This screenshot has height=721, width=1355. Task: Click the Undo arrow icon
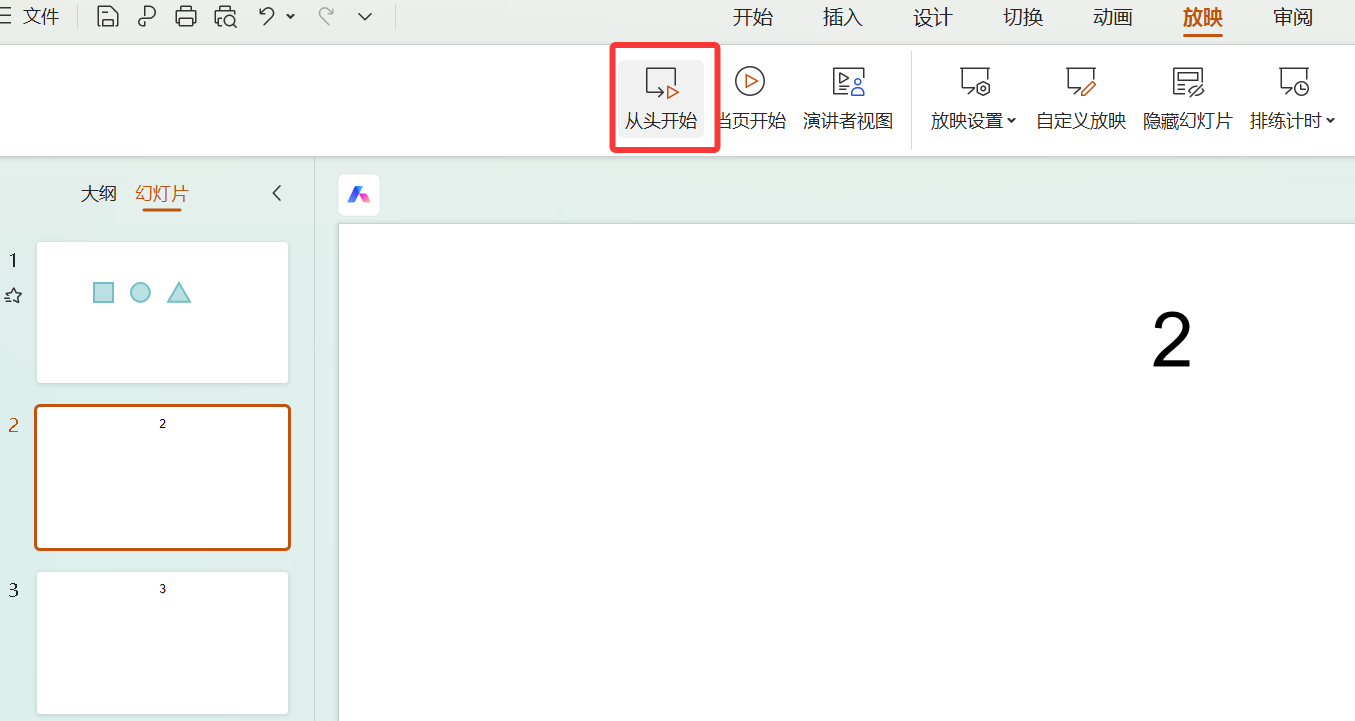coord(266,16)
